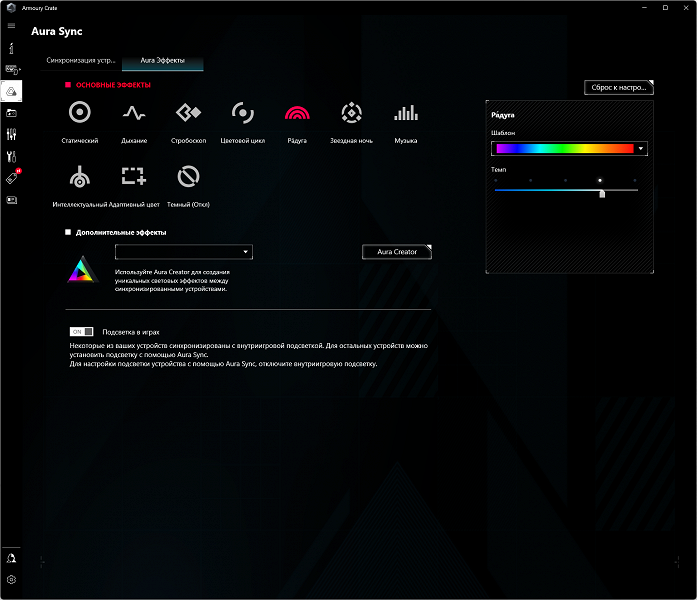The width and height of the screenshot is (697, 600).
Task: Click the Темп speed slider handle
Action: [602, 193]
